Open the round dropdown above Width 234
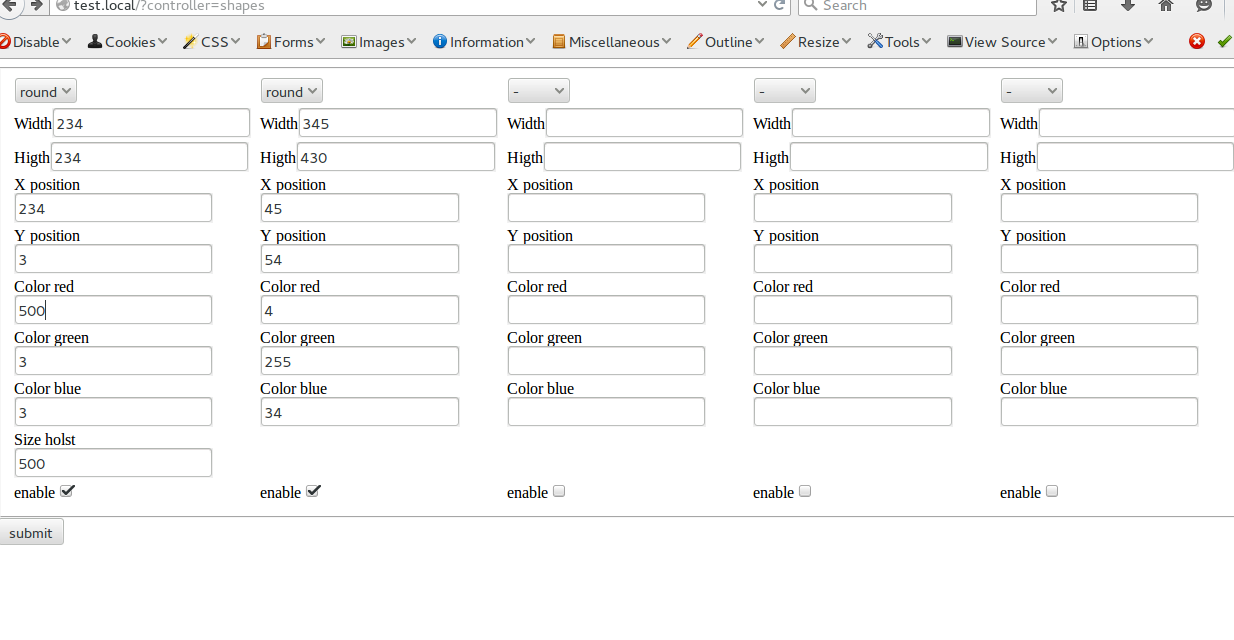 point(45,91)
